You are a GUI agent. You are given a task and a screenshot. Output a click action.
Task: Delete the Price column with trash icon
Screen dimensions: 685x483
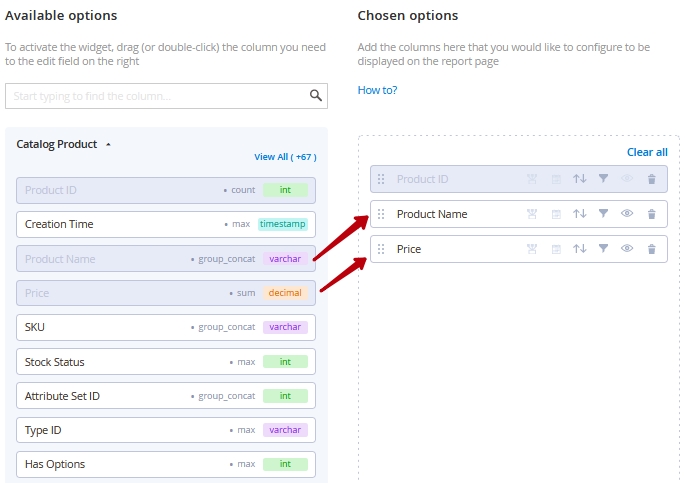pos(651,249)
